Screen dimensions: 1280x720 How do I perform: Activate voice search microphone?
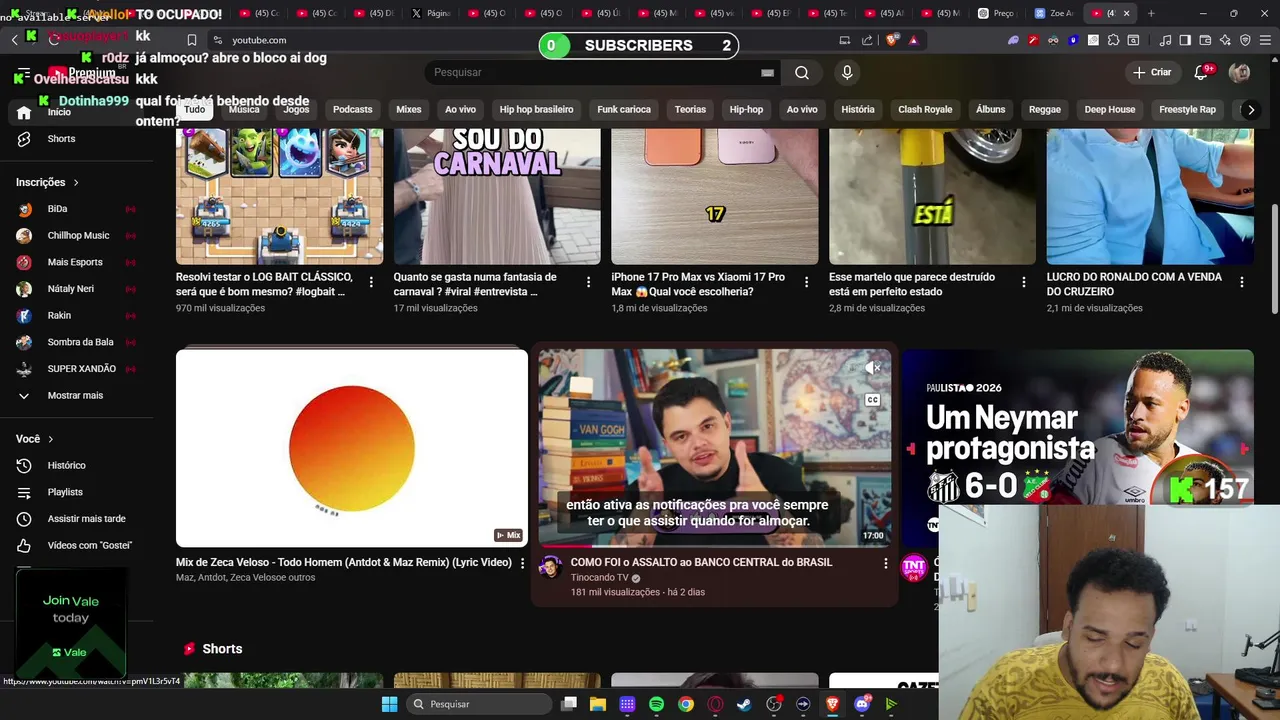[x=847, y=72]
